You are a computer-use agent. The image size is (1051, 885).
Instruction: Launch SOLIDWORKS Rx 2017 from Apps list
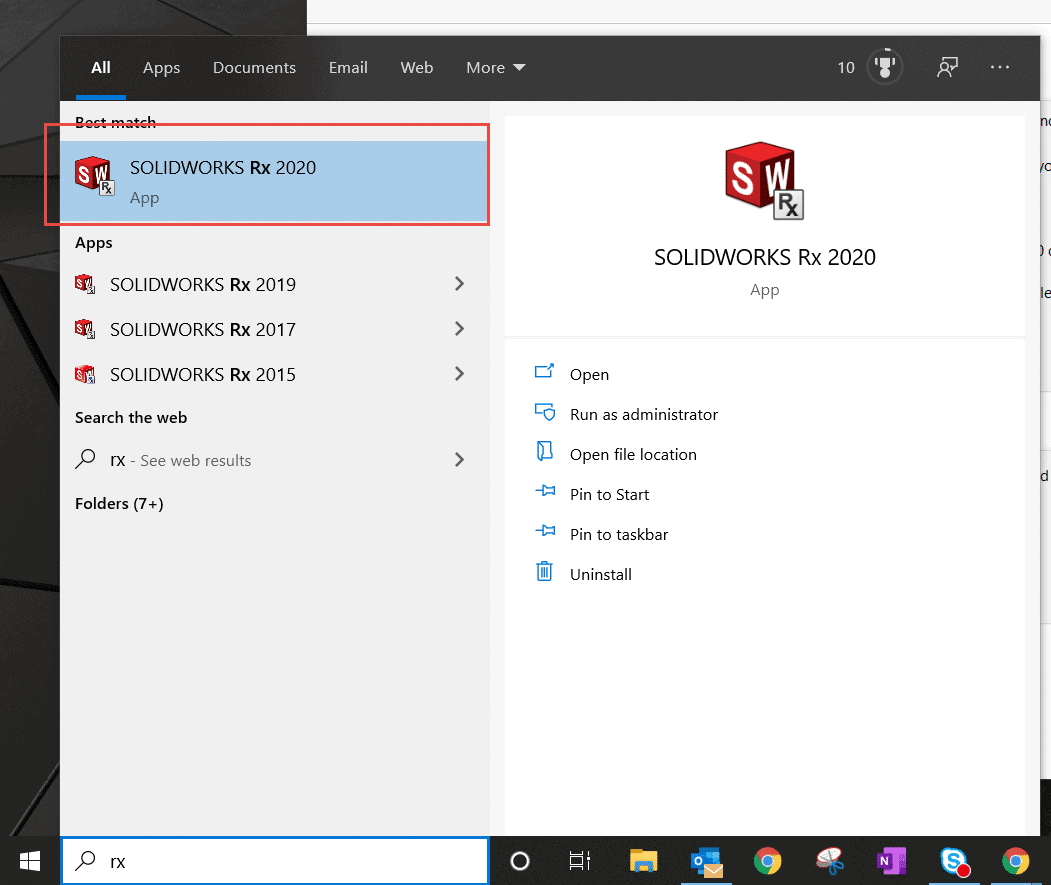click(x=202, y=329)
